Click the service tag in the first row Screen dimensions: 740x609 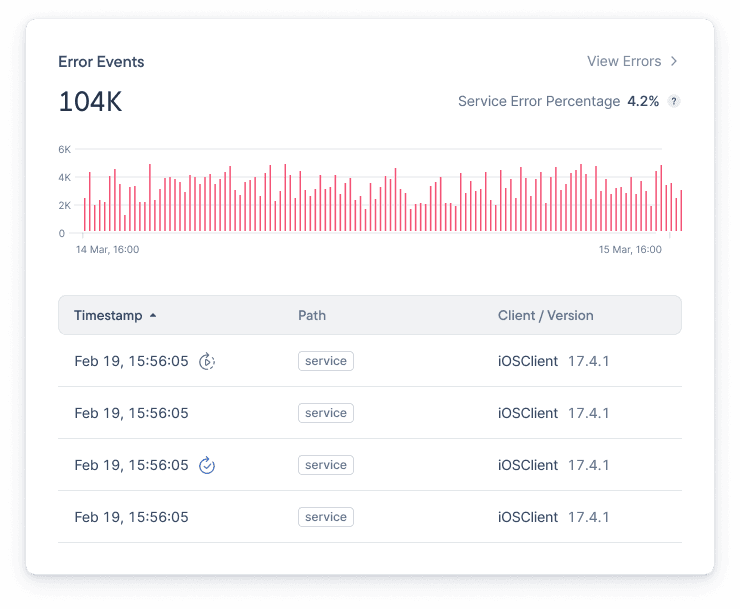coord(325,361)
